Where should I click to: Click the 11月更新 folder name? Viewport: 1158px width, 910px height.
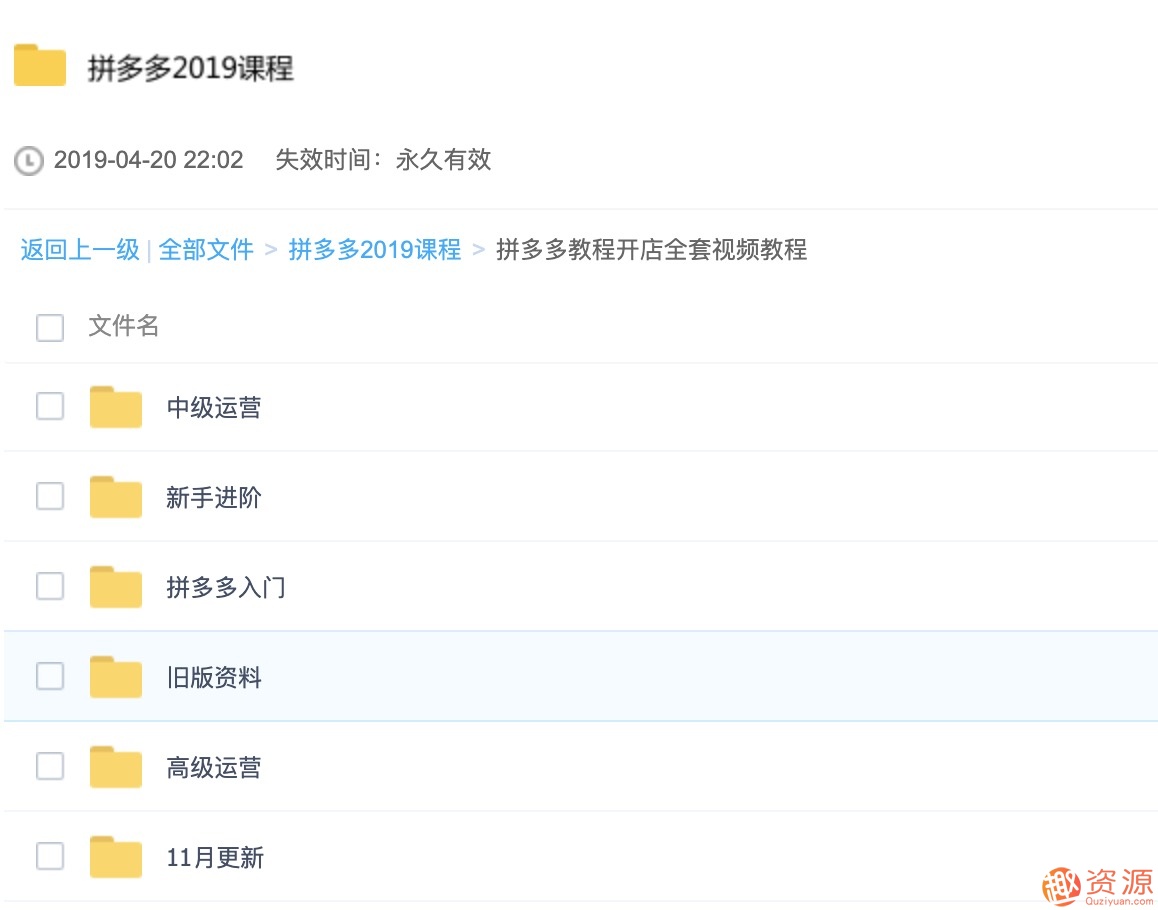215,858
